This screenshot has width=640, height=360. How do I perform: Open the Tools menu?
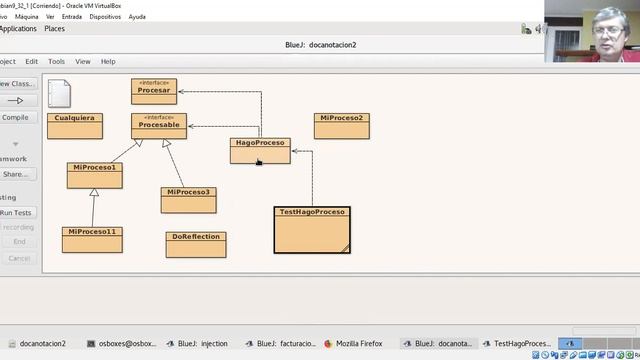56,62
